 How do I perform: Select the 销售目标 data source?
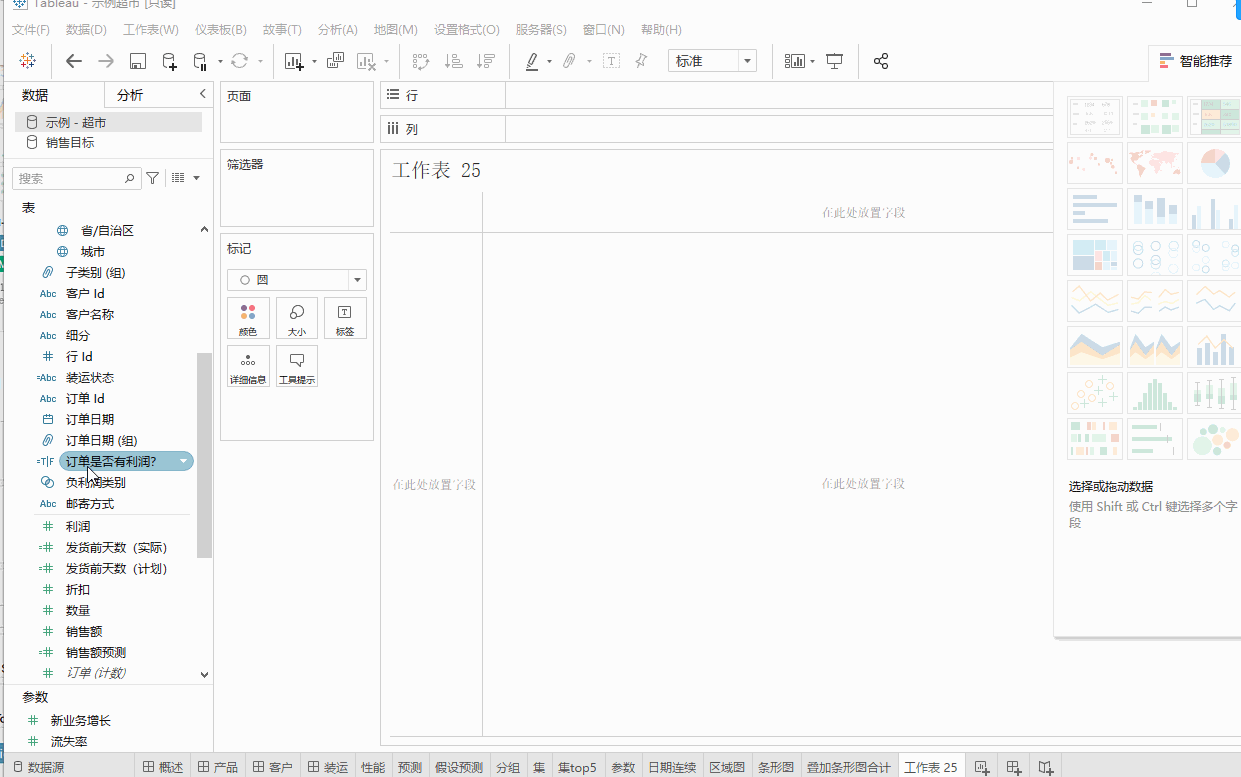pos(108,142)
